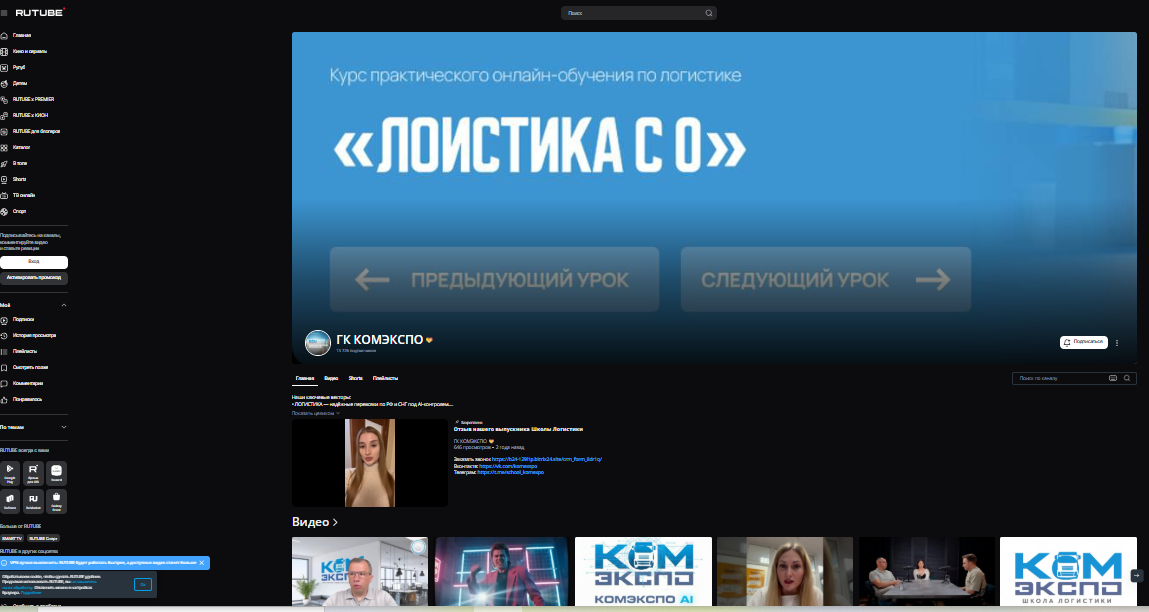
Task: Accept cookies with the Ок button
Action: (143, 584)
